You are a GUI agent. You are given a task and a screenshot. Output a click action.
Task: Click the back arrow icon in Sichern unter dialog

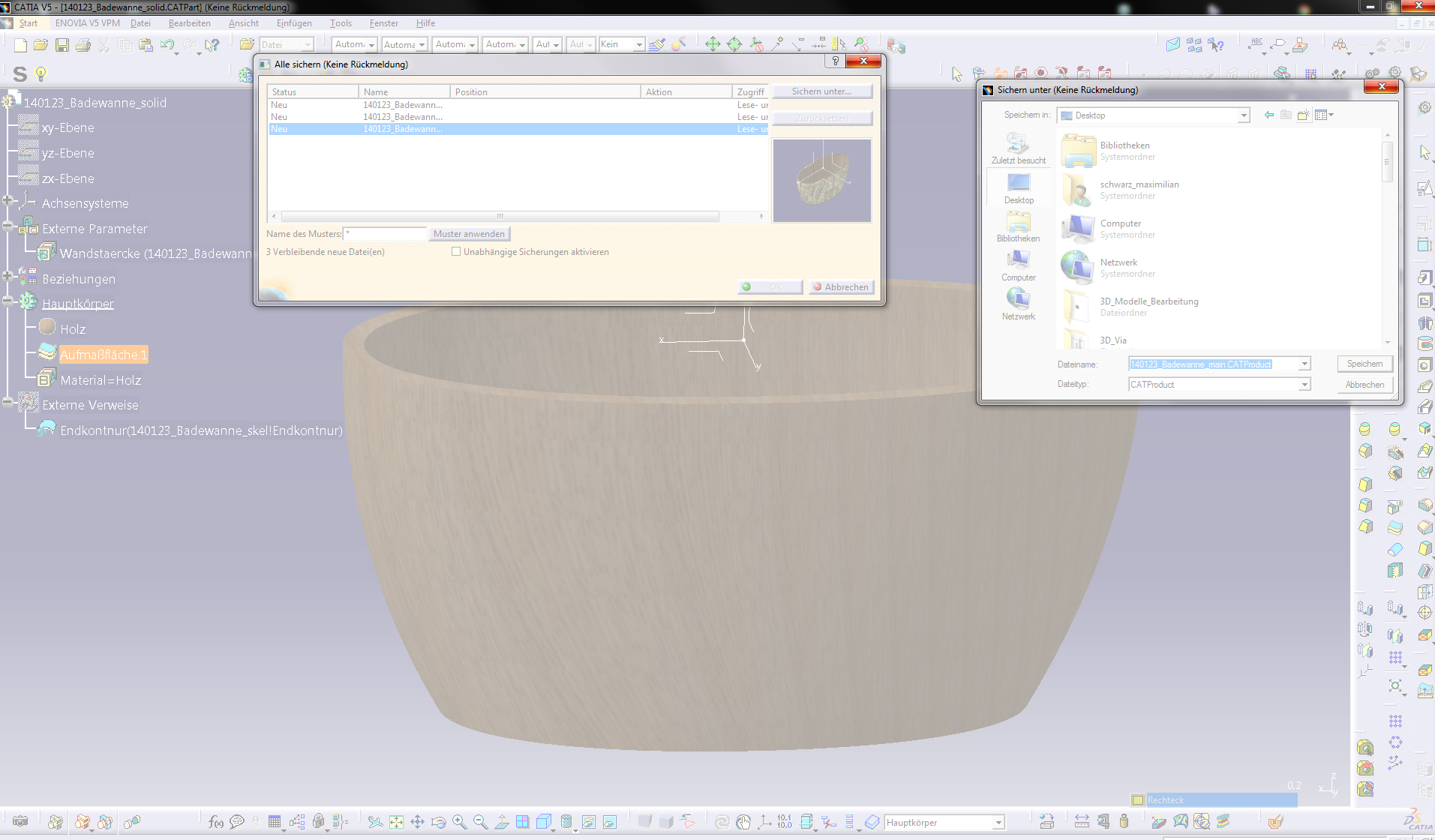tap(1269, 115)
